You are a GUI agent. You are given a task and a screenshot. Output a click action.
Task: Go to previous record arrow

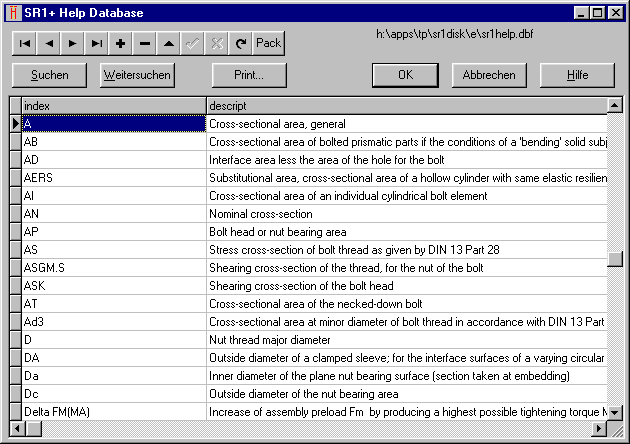(49, 43)
